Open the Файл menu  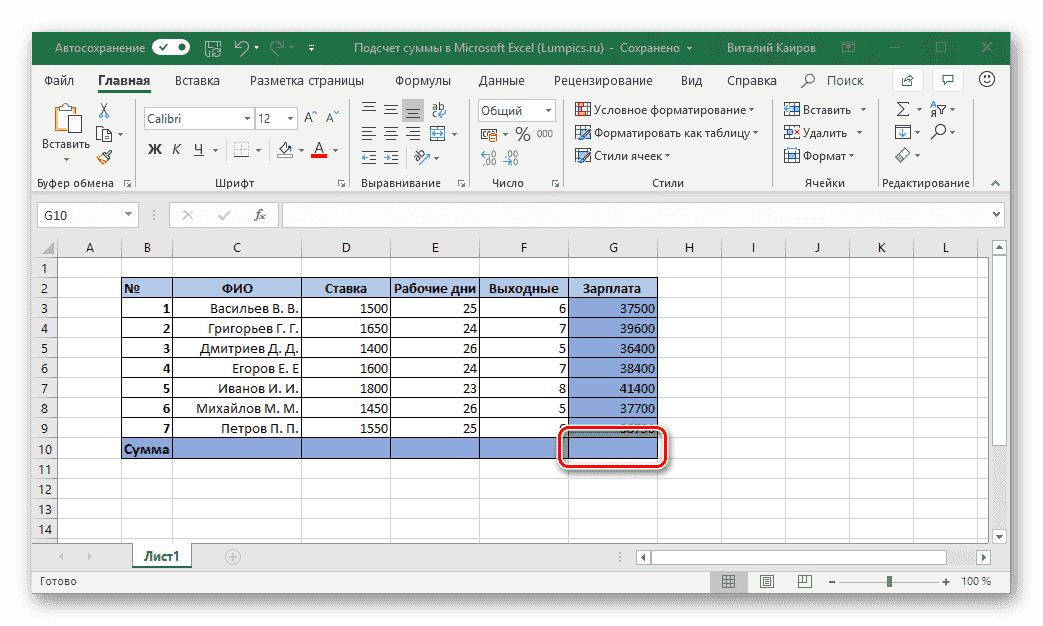pyautogui.click(x=59, y=80)
